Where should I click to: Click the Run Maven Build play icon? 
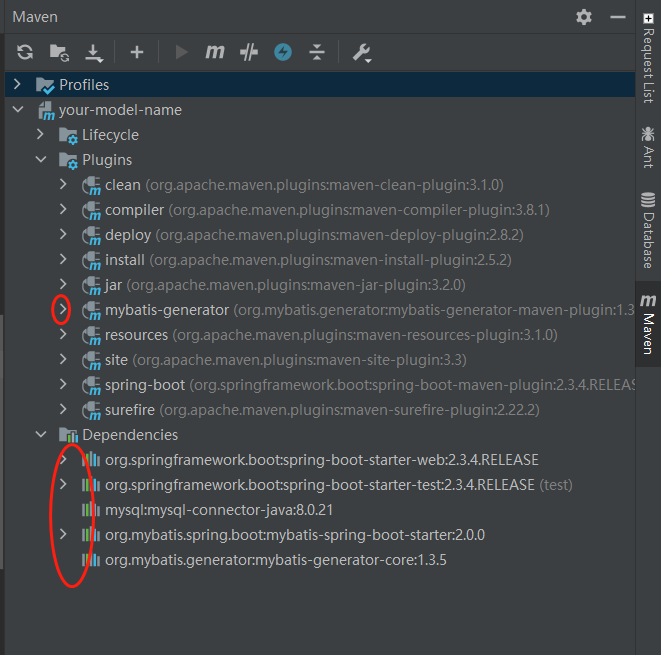pos(181,52)
